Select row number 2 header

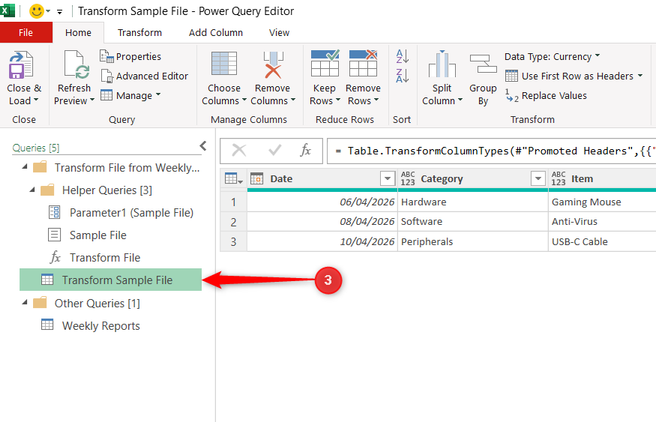(x=233, y=222)
